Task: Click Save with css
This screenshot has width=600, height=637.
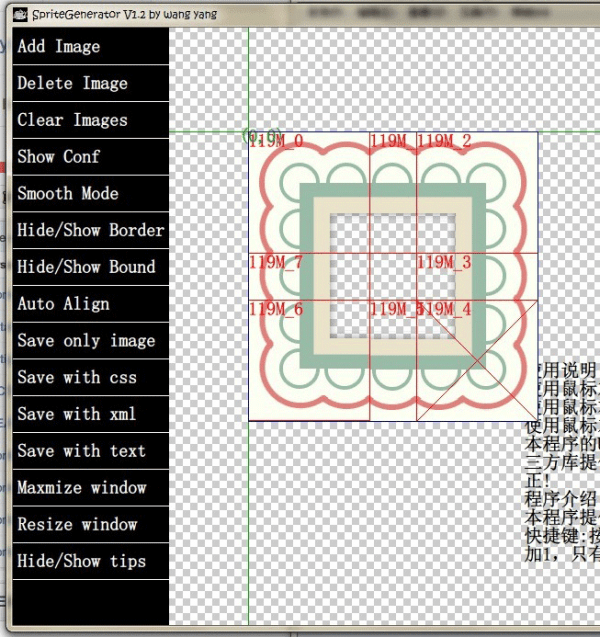Action: click(x=90, y=378)
